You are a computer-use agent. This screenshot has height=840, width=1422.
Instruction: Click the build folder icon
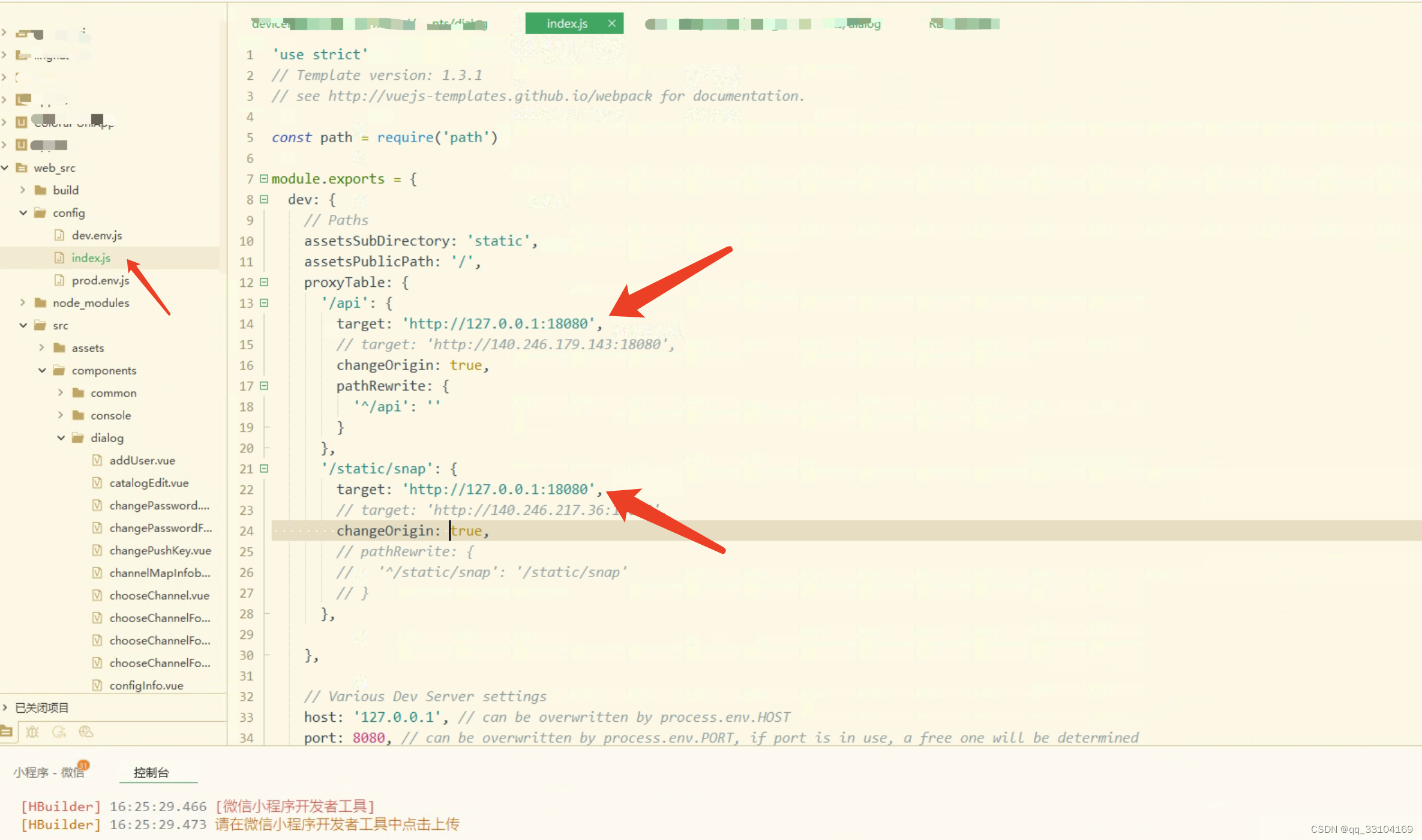41,190
